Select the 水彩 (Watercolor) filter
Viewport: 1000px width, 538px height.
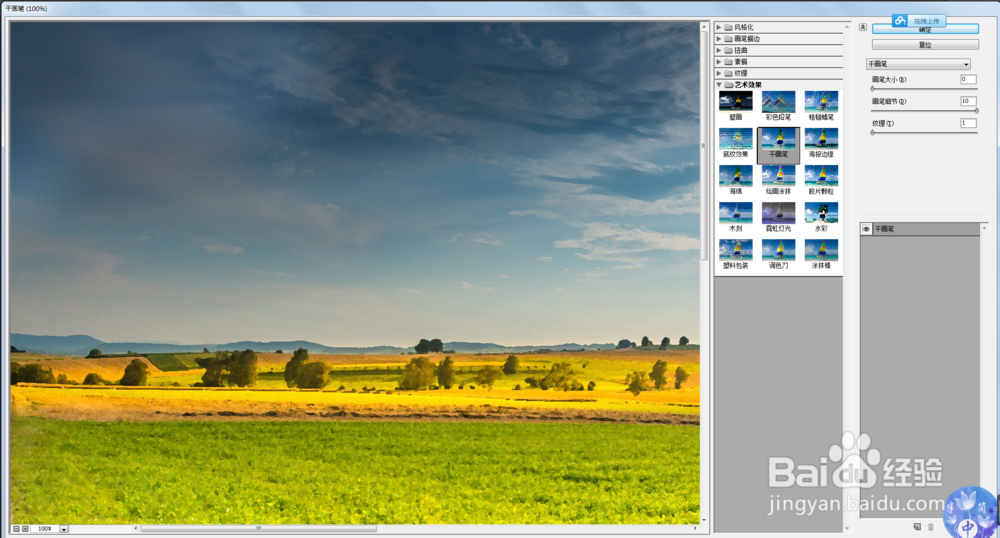[x=821, y=217]
